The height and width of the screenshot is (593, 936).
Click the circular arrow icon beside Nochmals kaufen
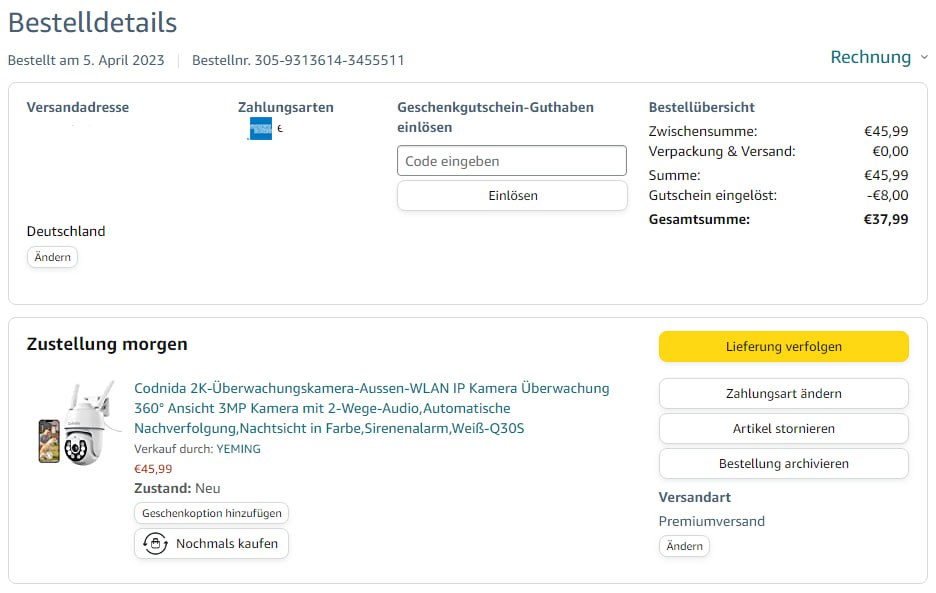(155, 544)
